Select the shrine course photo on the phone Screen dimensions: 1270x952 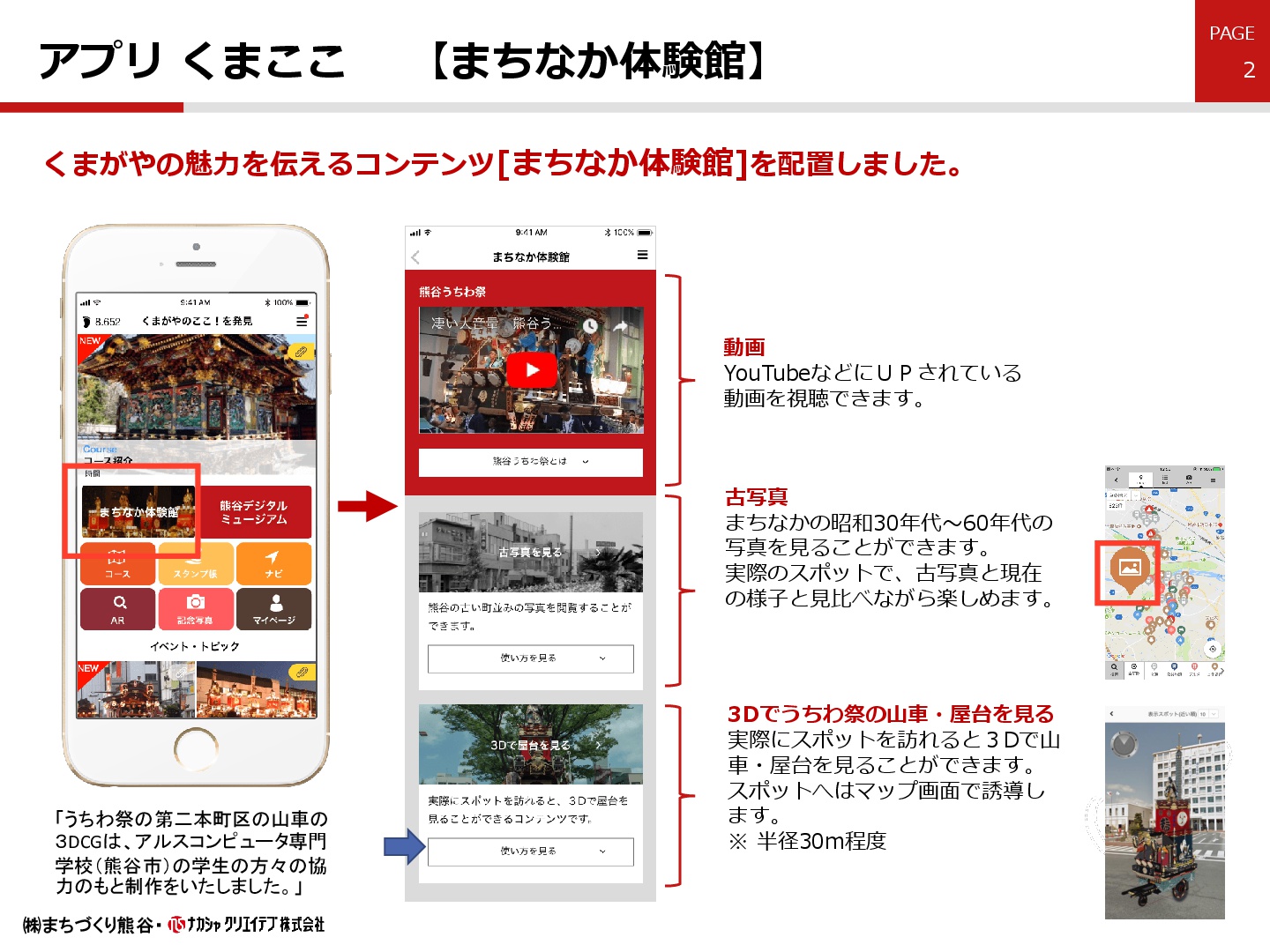[x=196, y=388]
